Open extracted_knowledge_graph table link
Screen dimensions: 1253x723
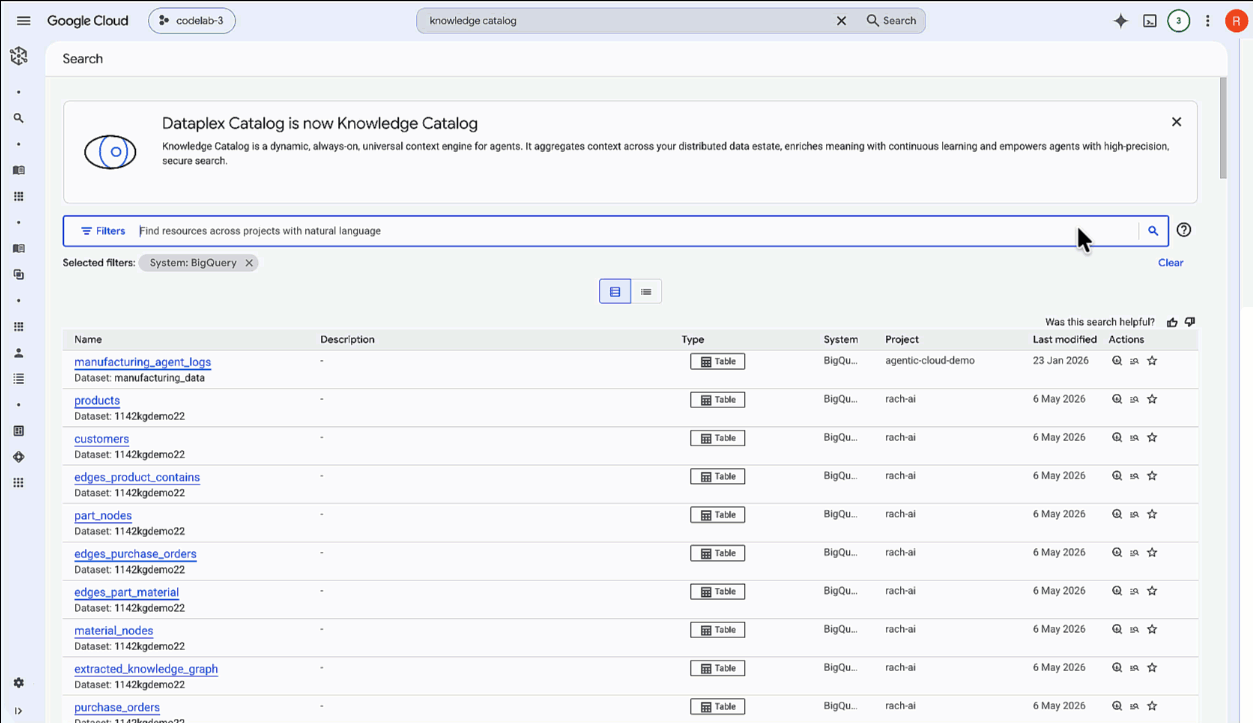146,669
